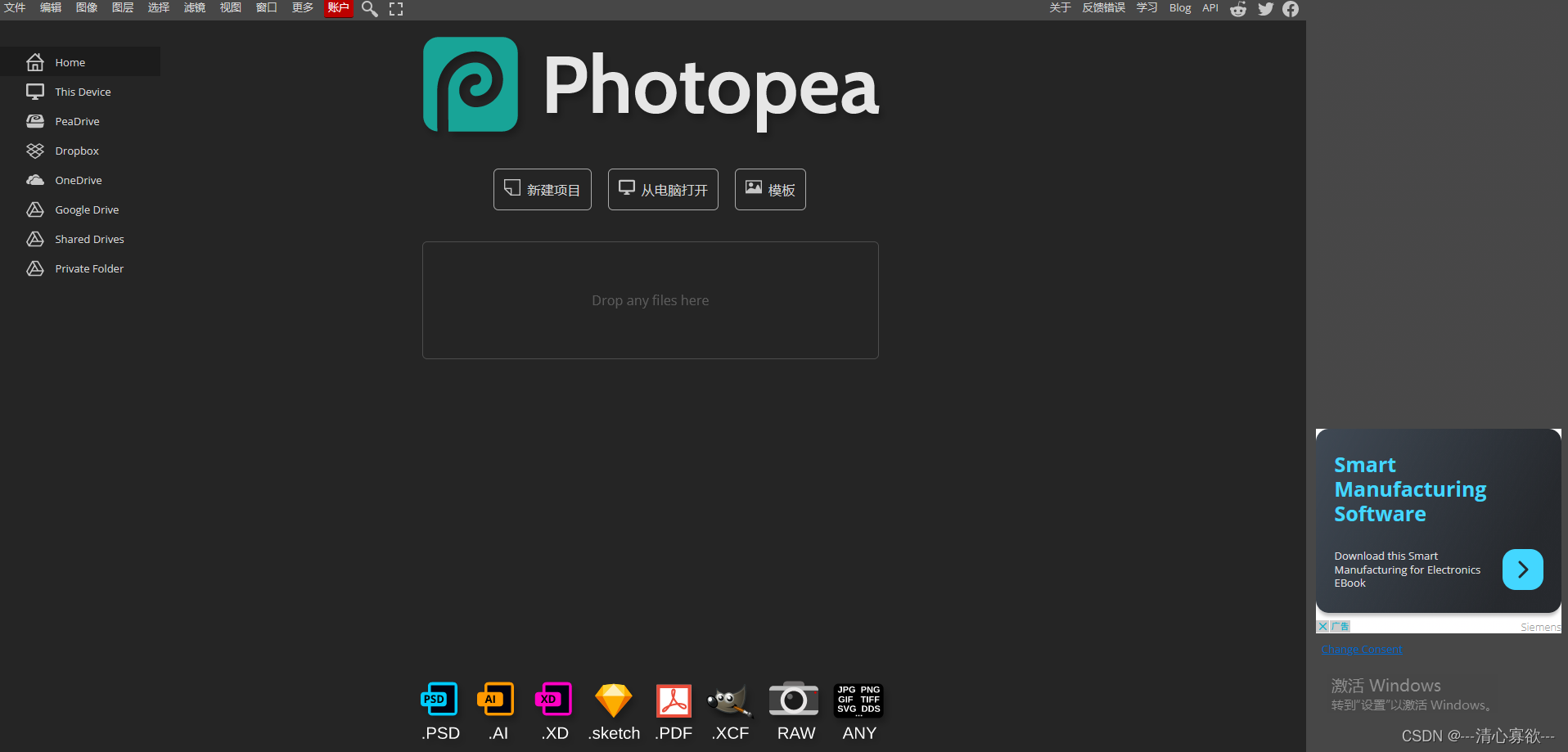The image size is (1568, 752).
Task: Open the 滤镜 menu
Action: [x=195, y=8]
